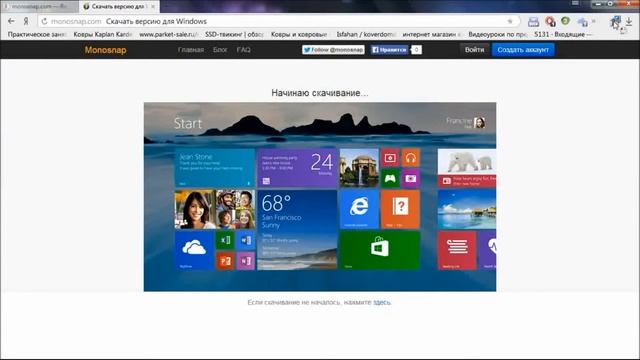Open bookmark 'Практическое зан'
This screenshot has width=640, height=360.
(x=36, y=34)
